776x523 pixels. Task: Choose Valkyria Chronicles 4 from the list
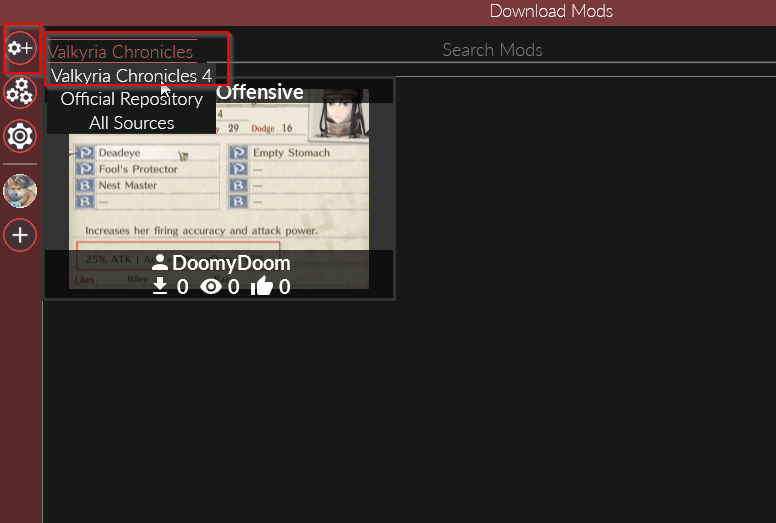tap(132, 76)
